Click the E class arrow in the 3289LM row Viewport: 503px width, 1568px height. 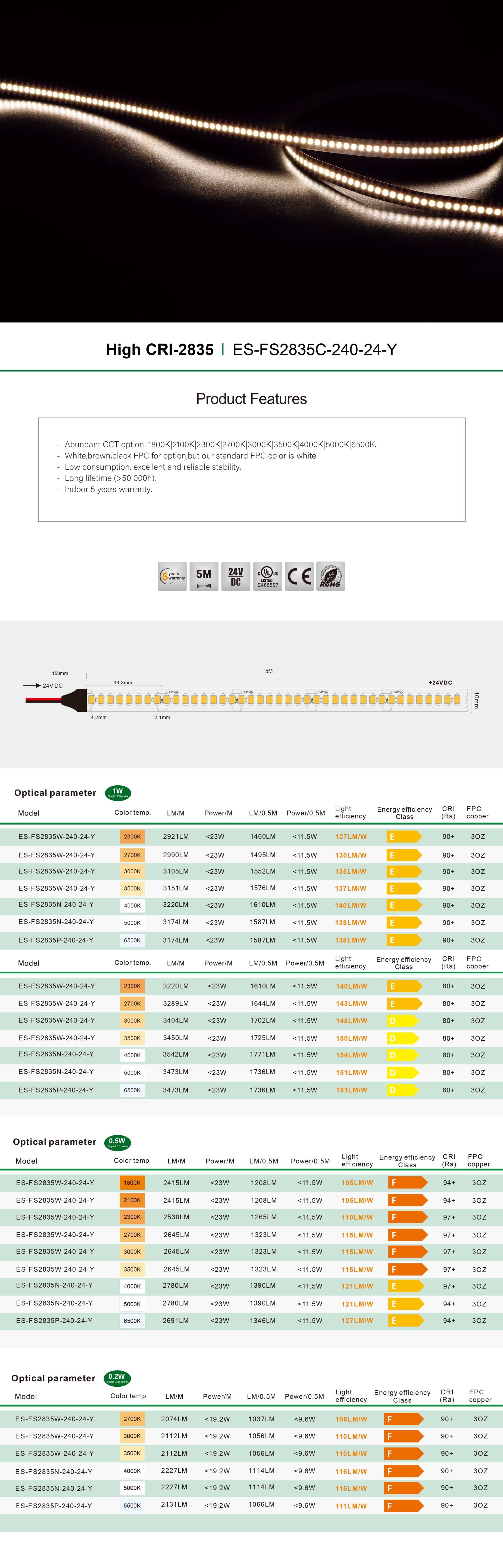point(404,1003)
